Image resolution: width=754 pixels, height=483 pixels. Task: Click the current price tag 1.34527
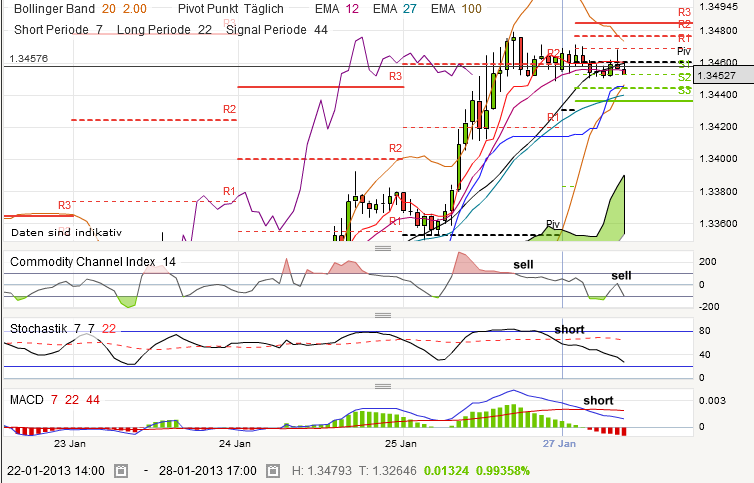click(723, 76)
